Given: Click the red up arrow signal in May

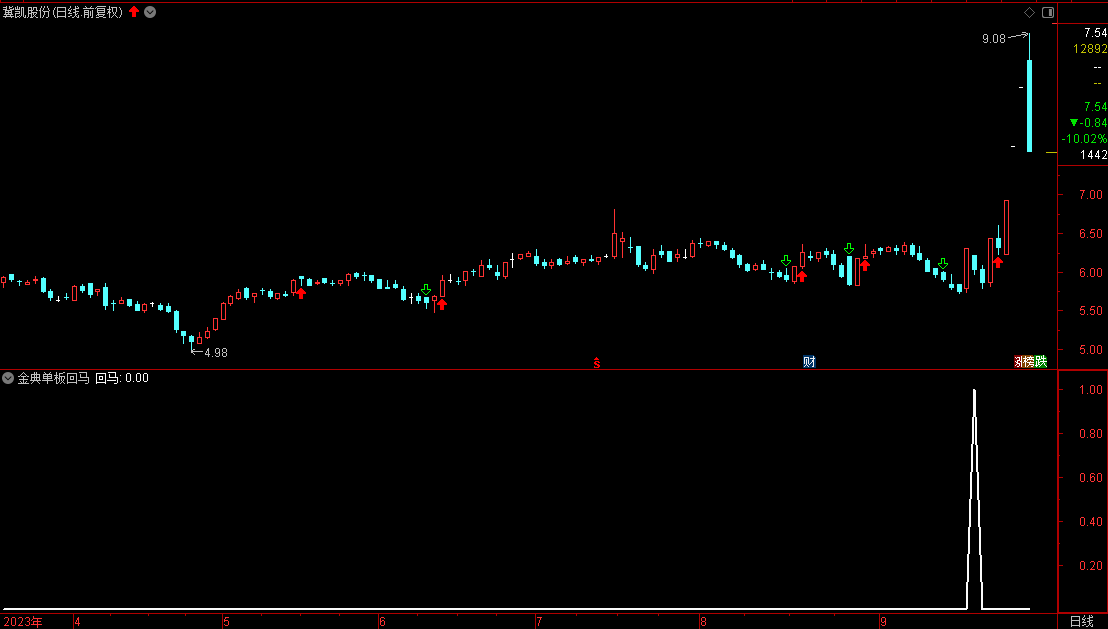Looking at the screenshot, I should coord(301,293).
